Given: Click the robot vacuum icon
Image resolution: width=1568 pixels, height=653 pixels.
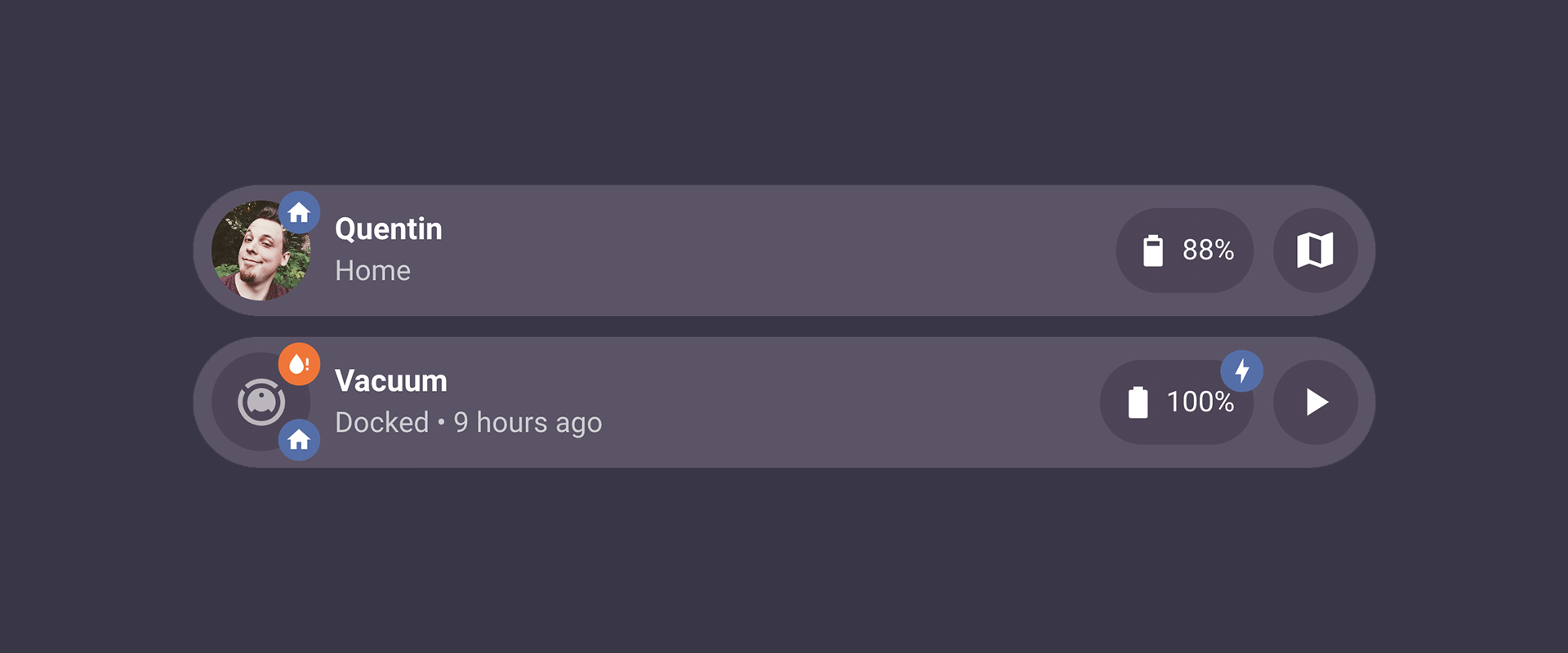Looking at the screenshot, I should click(x=261, y=402).
